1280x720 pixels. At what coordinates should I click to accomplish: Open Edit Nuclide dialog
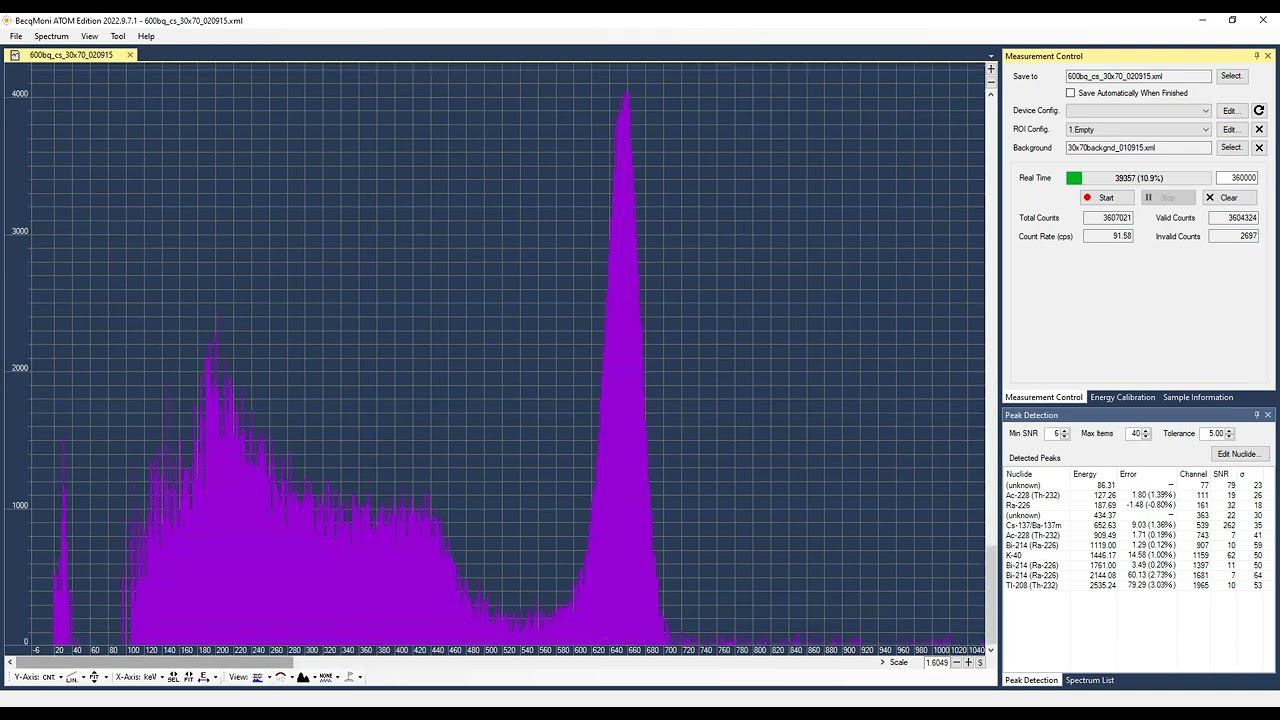point(1239,454)
